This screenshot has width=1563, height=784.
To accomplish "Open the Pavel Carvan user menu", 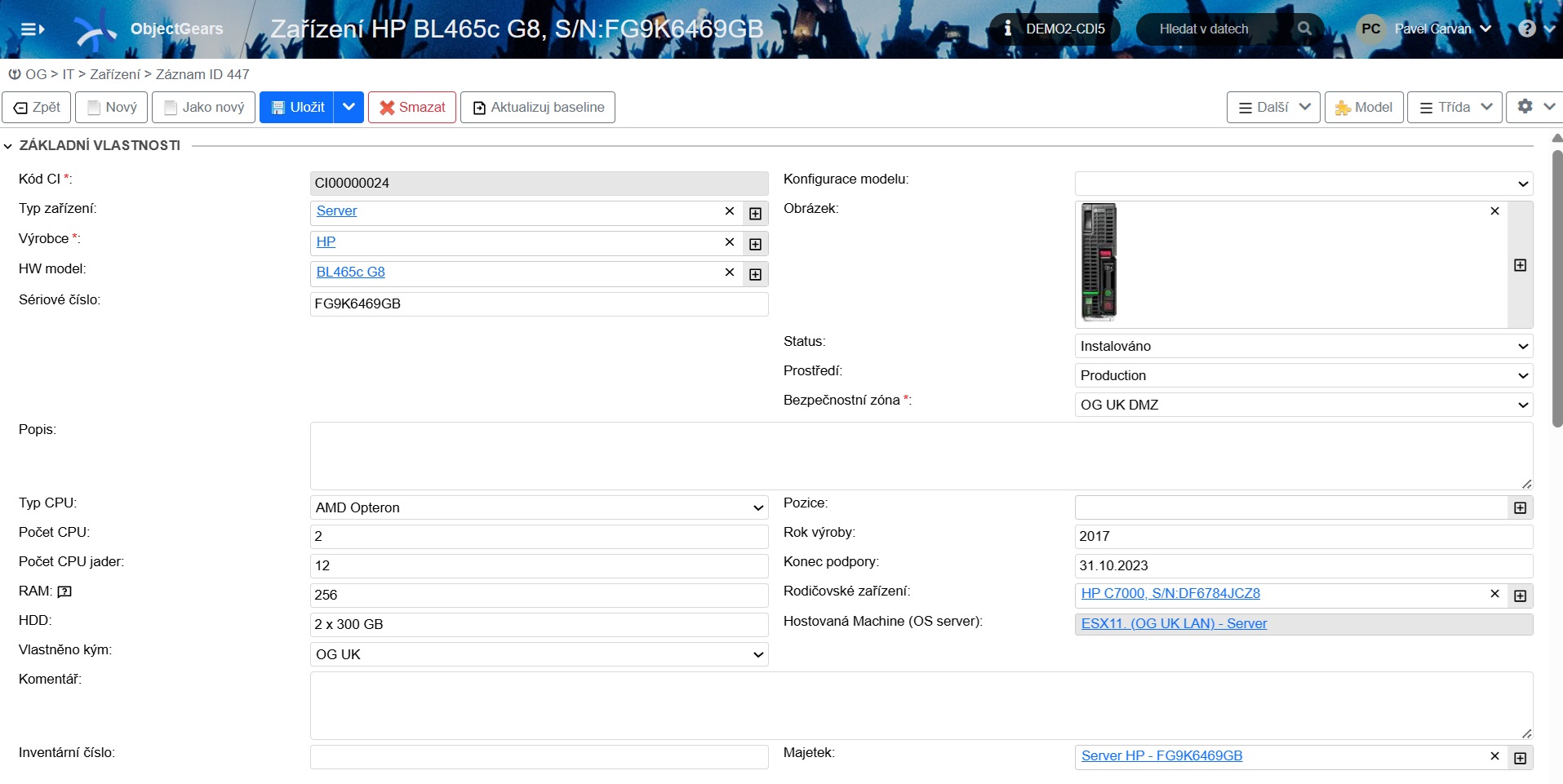I will [1442, 29].
